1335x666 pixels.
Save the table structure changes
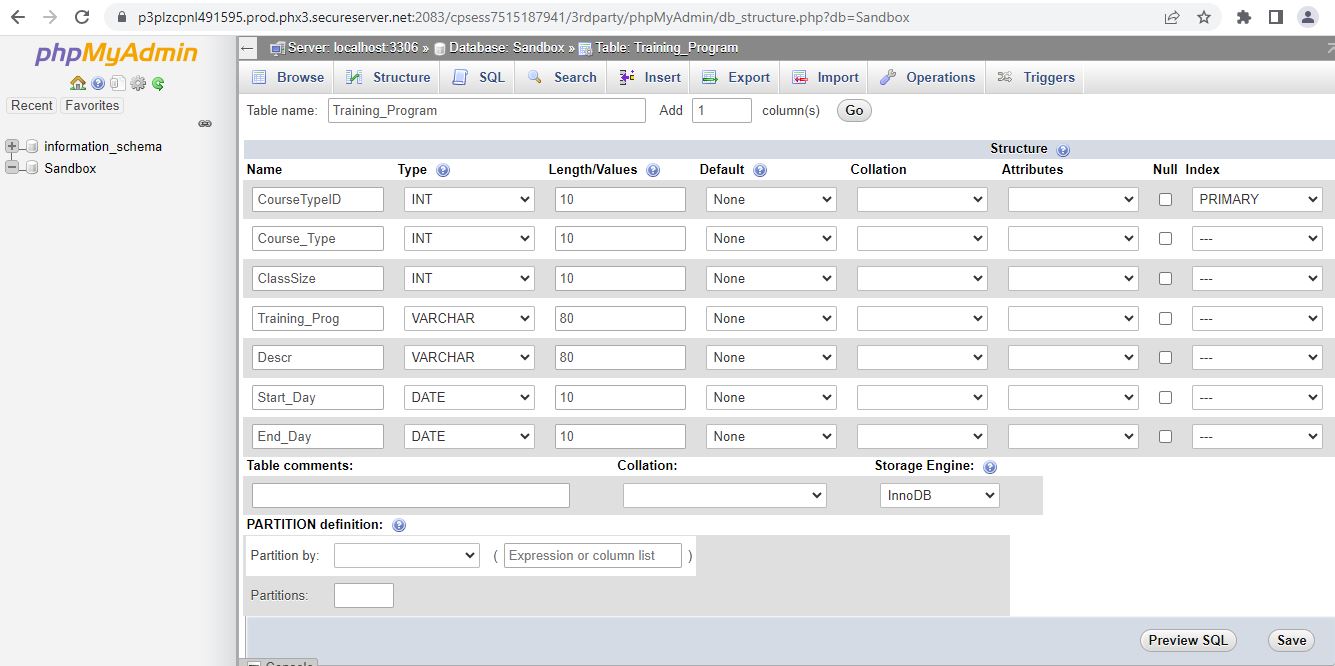[x=1290, y=640]
